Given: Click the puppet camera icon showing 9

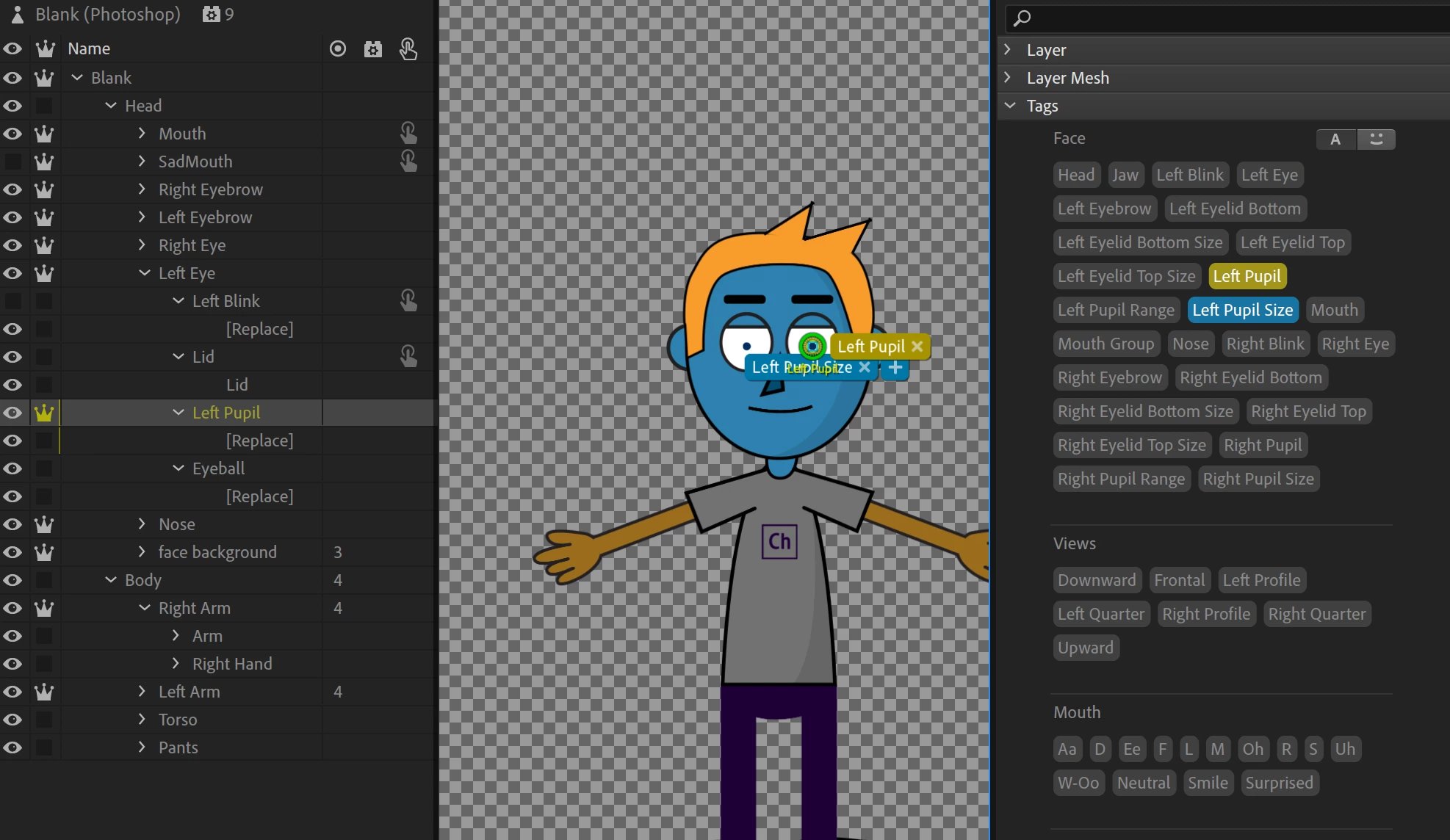Looking at the screenshot, I should pos(212,14).
